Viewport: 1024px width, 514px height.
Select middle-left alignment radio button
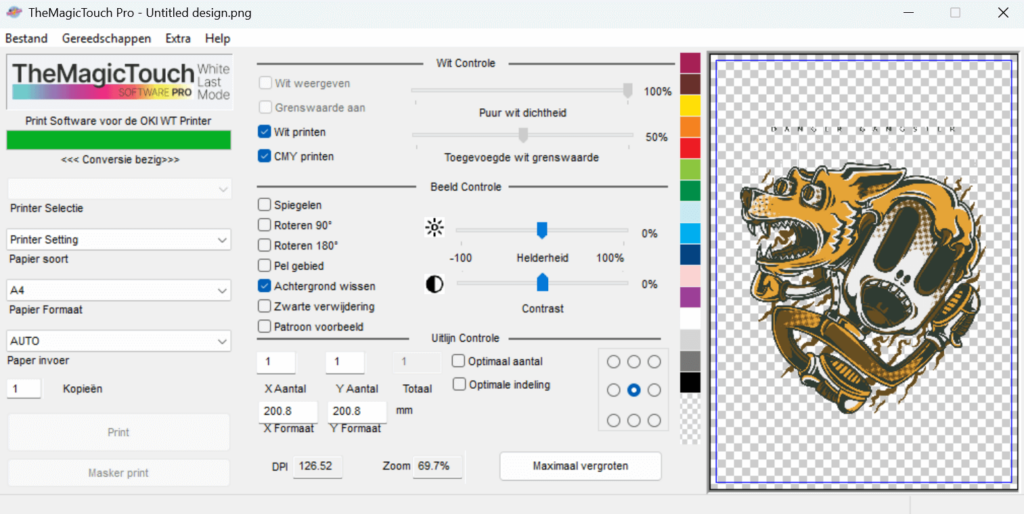tap(614, 390)
